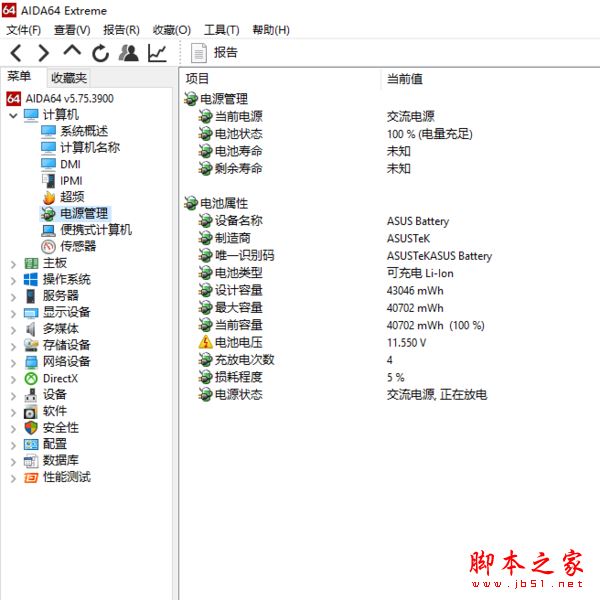Screen dimensions: 600x600
Task: Click the flame icon next to 超频
Action: click(x=49, y=197)
